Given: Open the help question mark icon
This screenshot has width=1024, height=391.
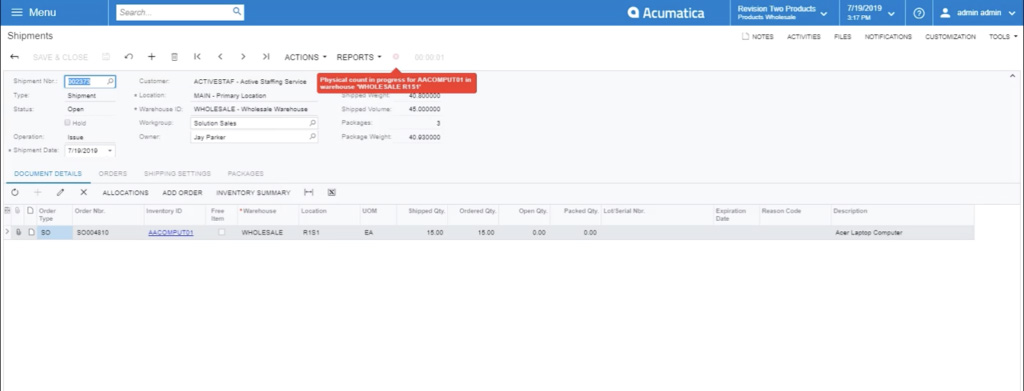Looking at the screenshot, I should point(919,13).
